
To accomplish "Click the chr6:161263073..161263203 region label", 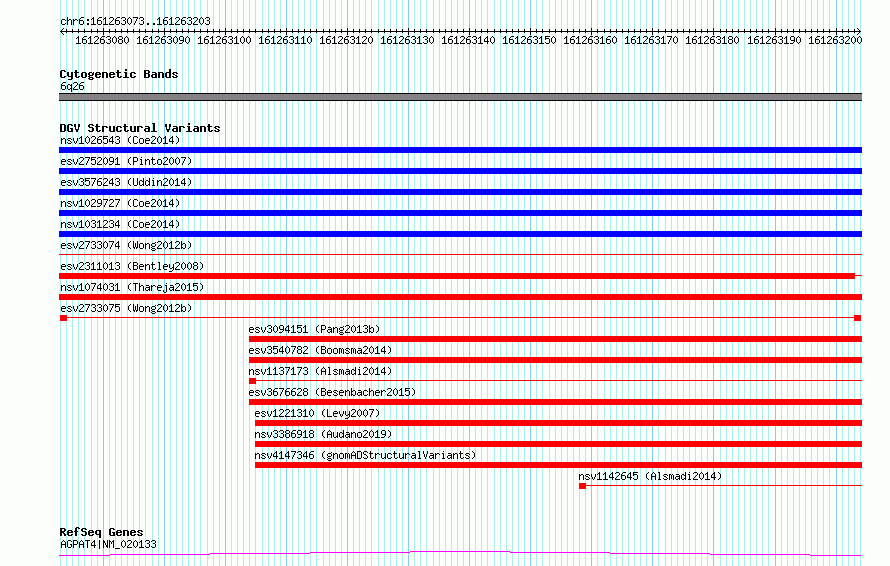I will 135,21.
